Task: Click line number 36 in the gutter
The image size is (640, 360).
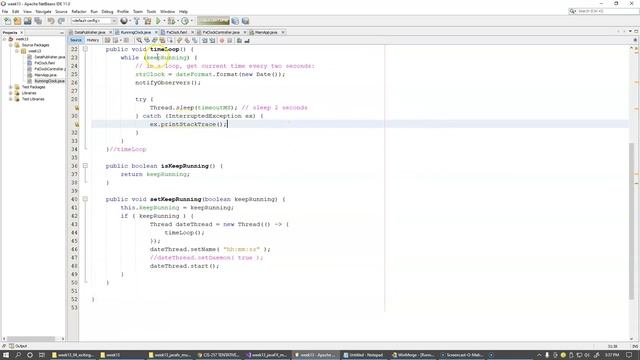Action: (74, 166)
